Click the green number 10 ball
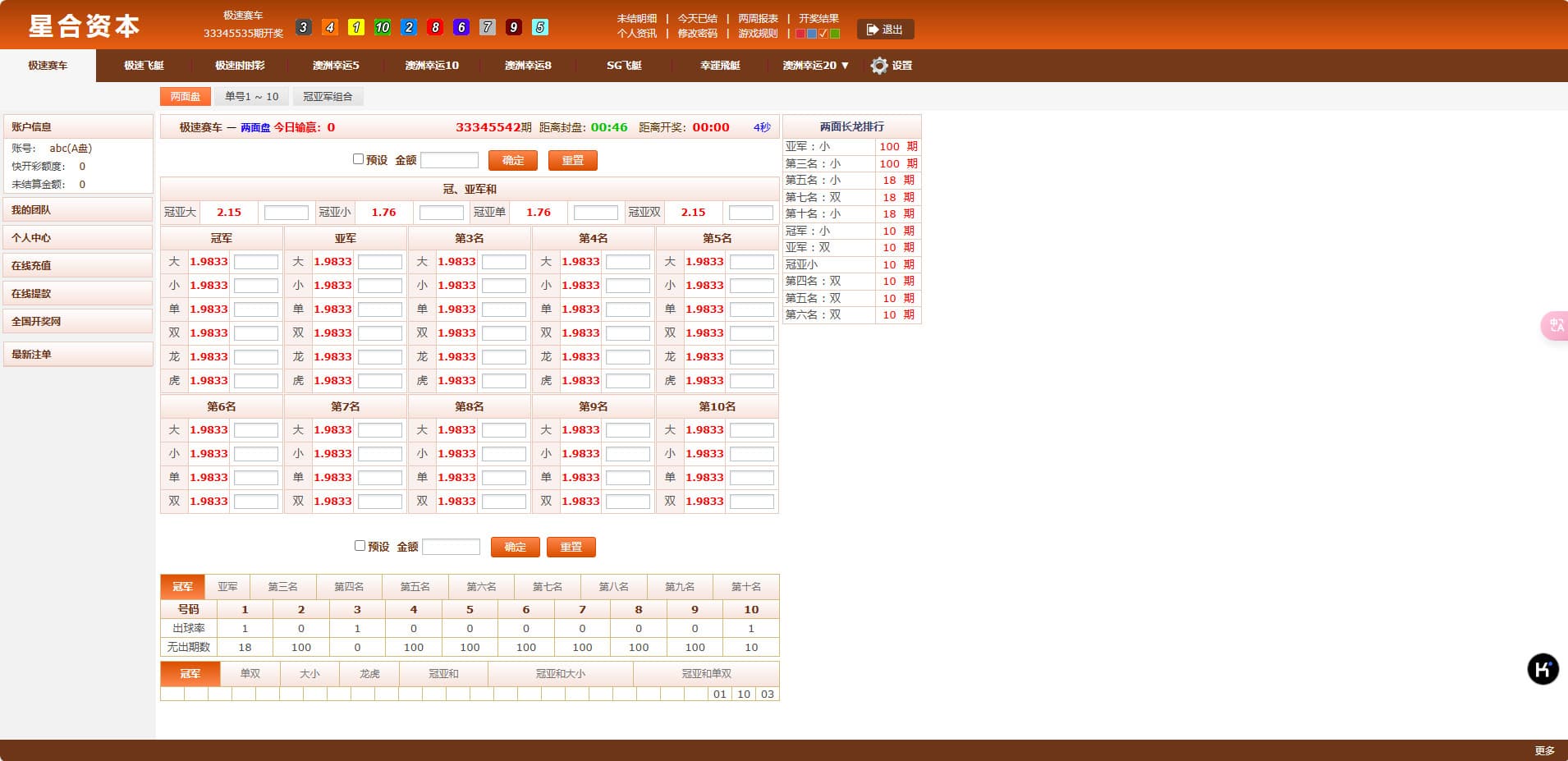The height and width of the screenshot is (761, 1568). tap(382, 27)
